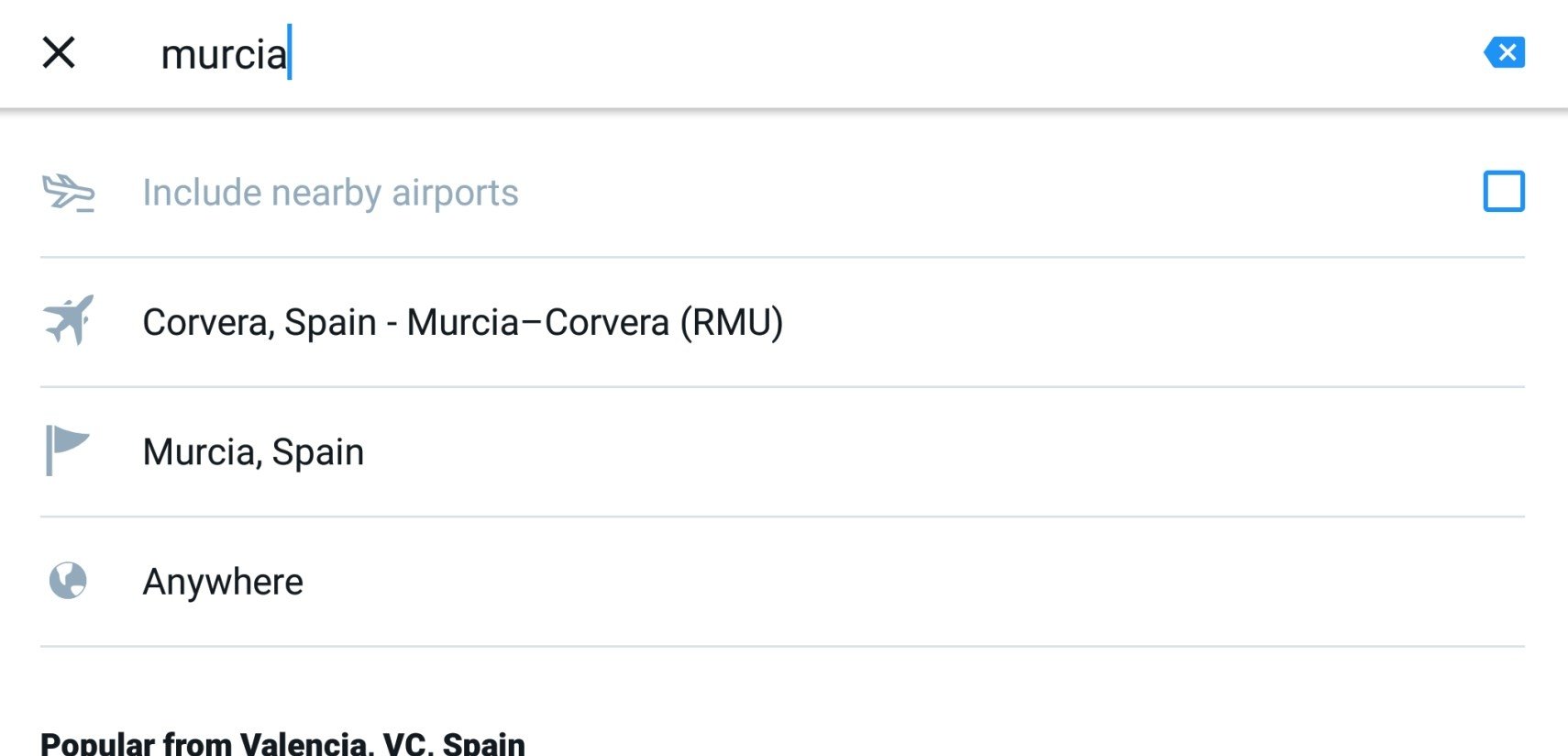1568x756 pixels.
Task: Tap the RMU airport code in the suggestions
Action: [x=732, y=323]
